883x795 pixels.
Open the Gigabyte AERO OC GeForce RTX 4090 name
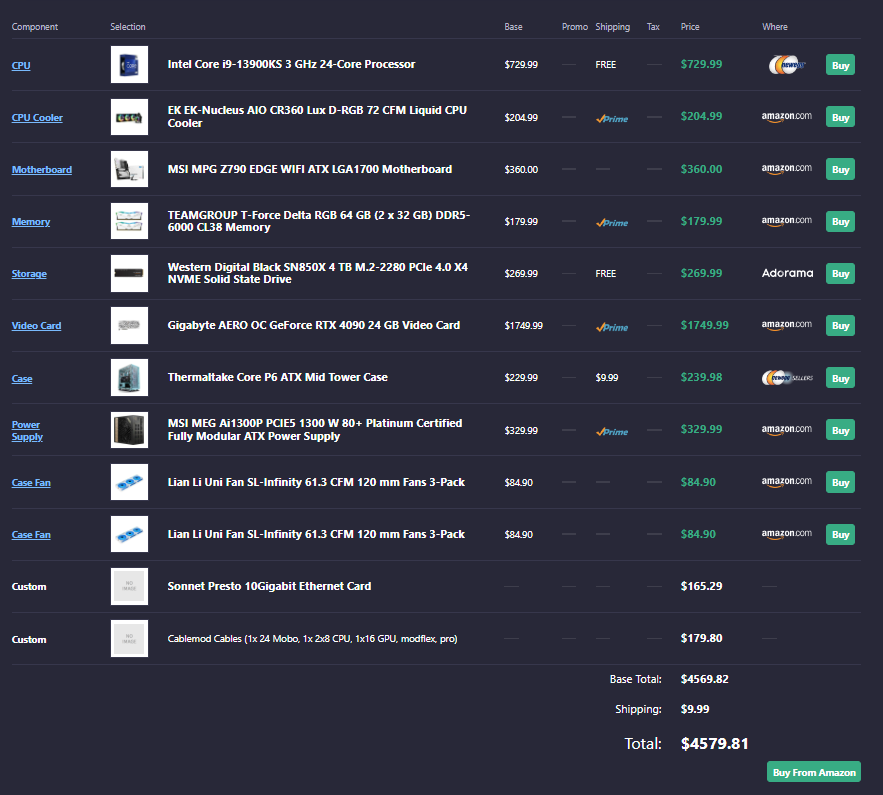point(314,325)
